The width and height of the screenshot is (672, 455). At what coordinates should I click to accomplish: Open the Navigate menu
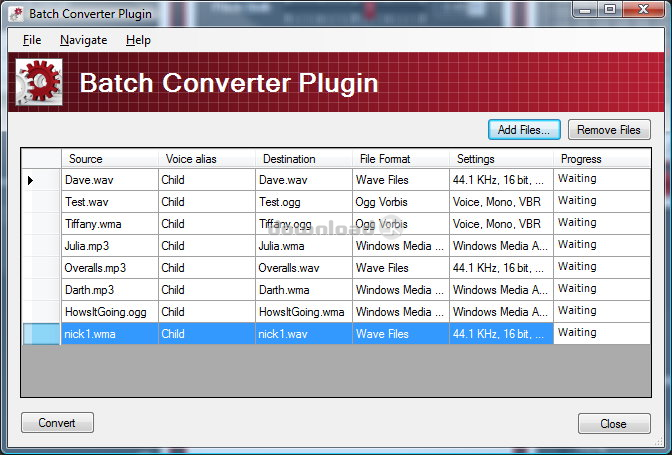point(83,40)
